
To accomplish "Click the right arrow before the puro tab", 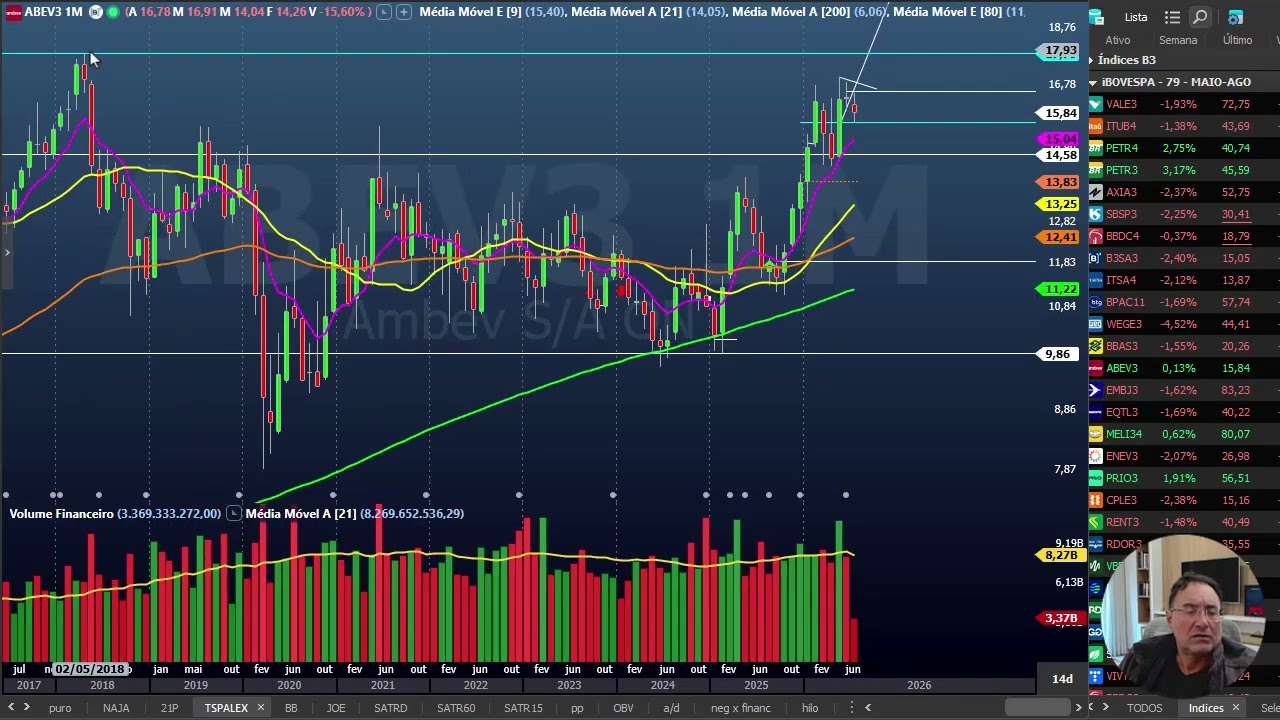I will [x=27, y=708].
